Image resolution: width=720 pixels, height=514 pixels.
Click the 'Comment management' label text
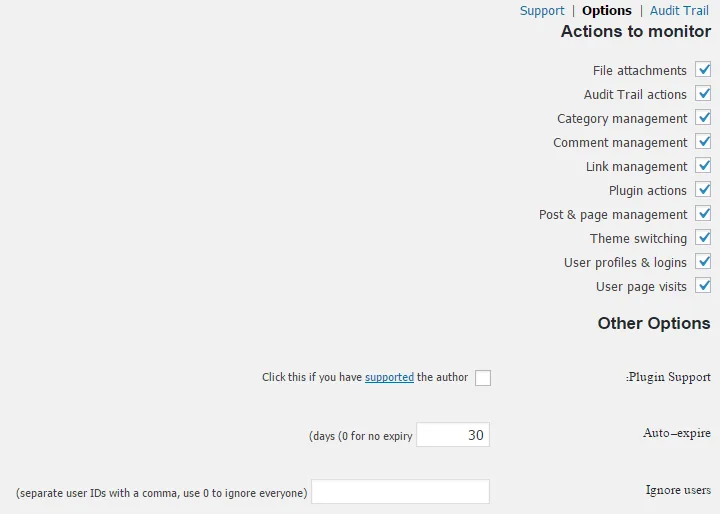[620, 142]
